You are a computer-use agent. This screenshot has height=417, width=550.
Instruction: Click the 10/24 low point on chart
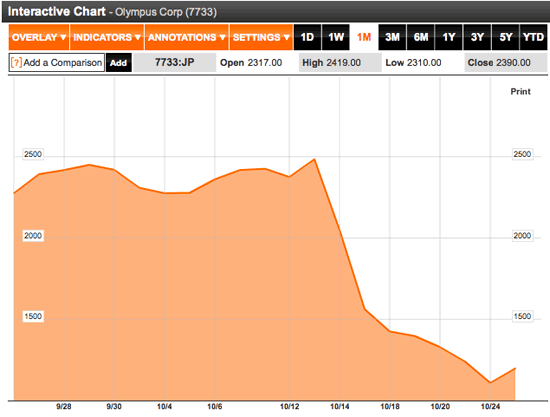(490, 383)
